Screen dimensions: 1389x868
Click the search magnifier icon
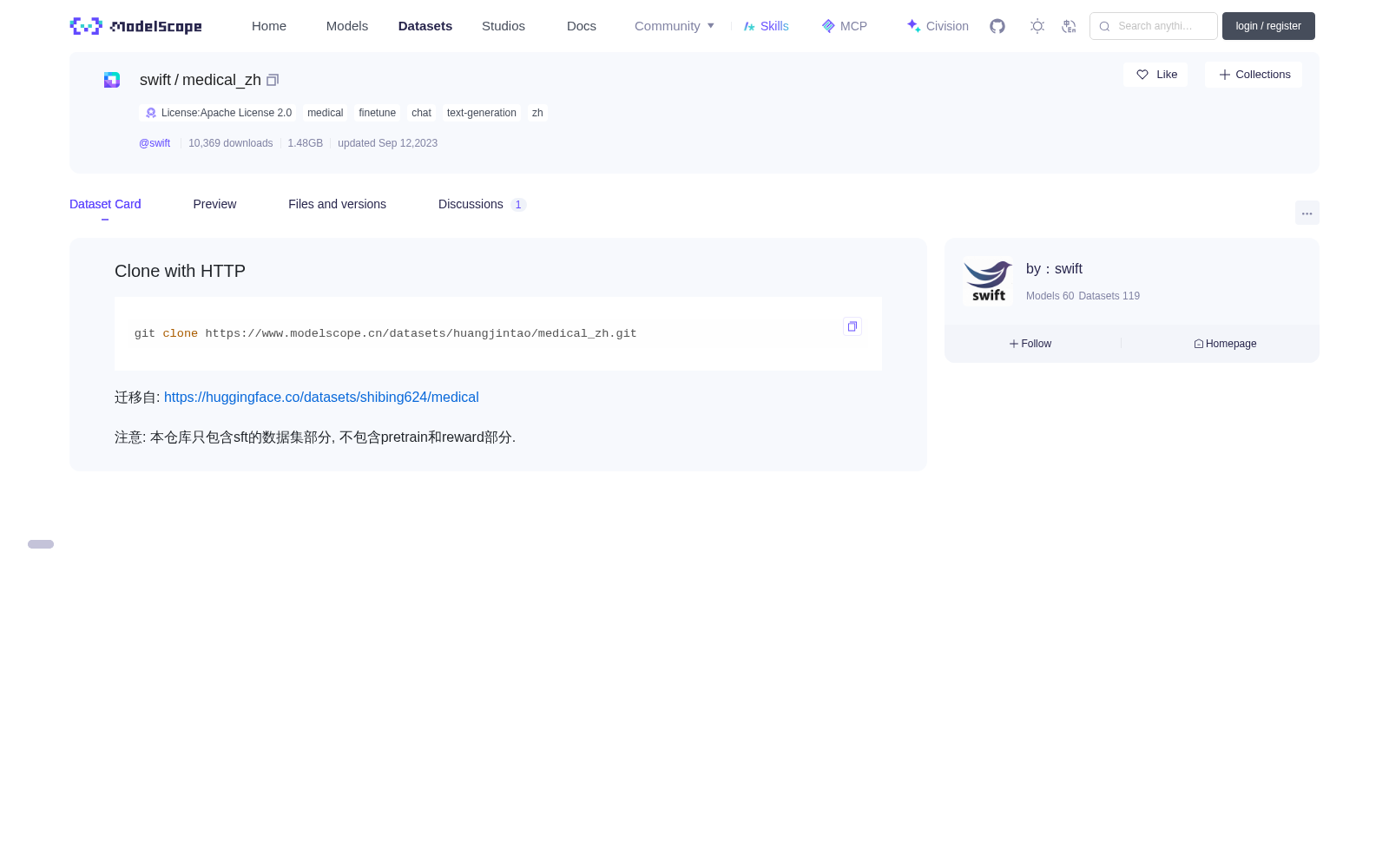coord(1104,26)
